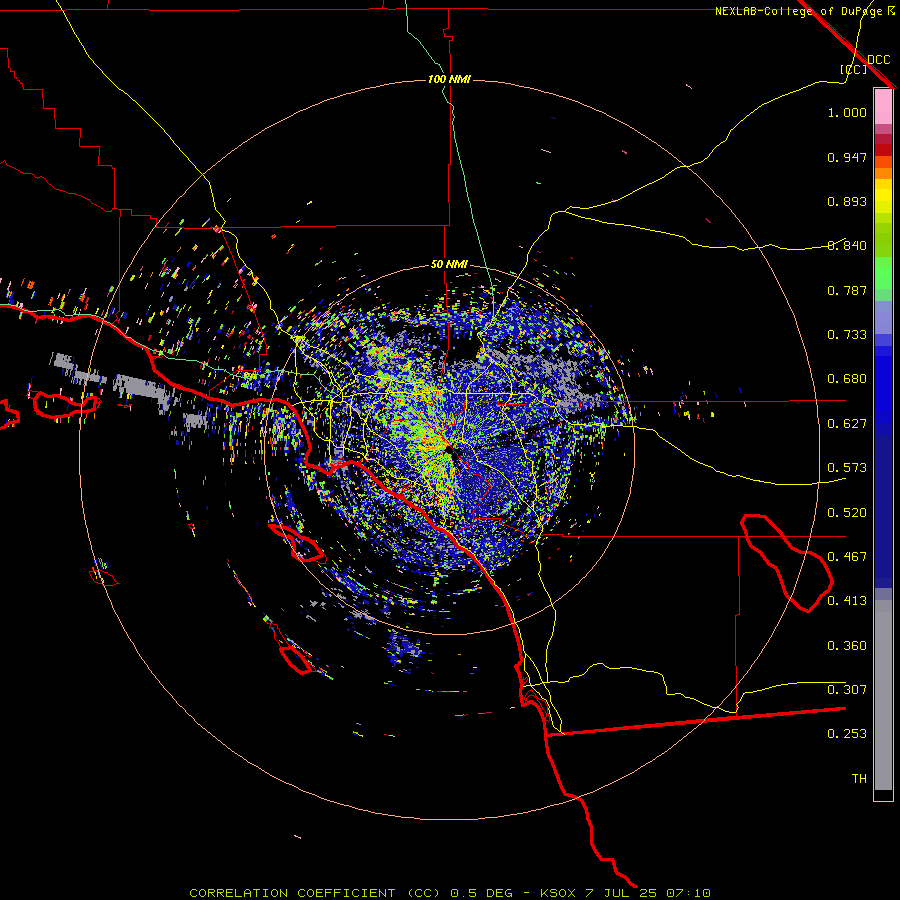Click the TH threshold legend label
This screenshot has height=900, width=900.
click(859, 779)
